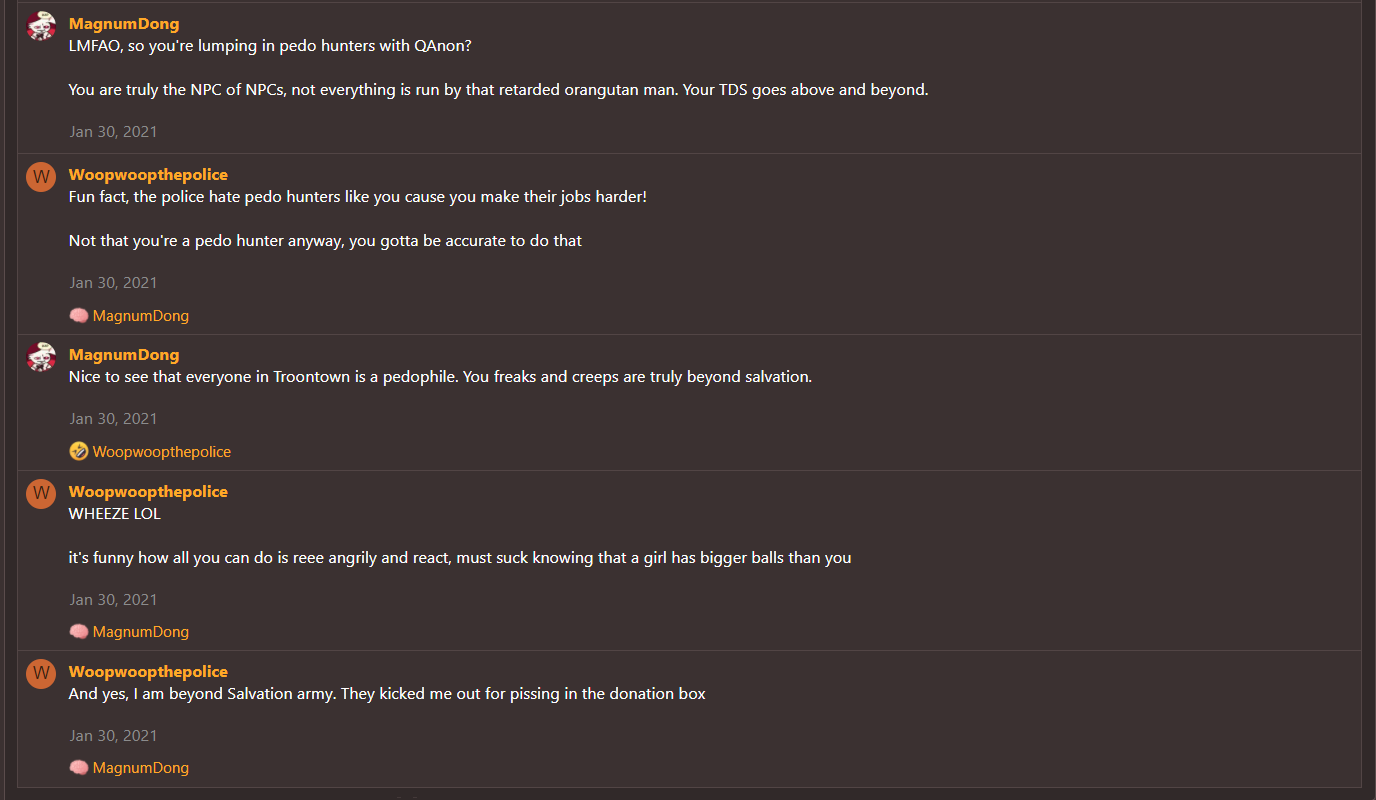The width and height of the screenshot is (1376, 800).
Task: Click the MagnumDong reactor name under the Salvation army comment
Action: point(141,768)
